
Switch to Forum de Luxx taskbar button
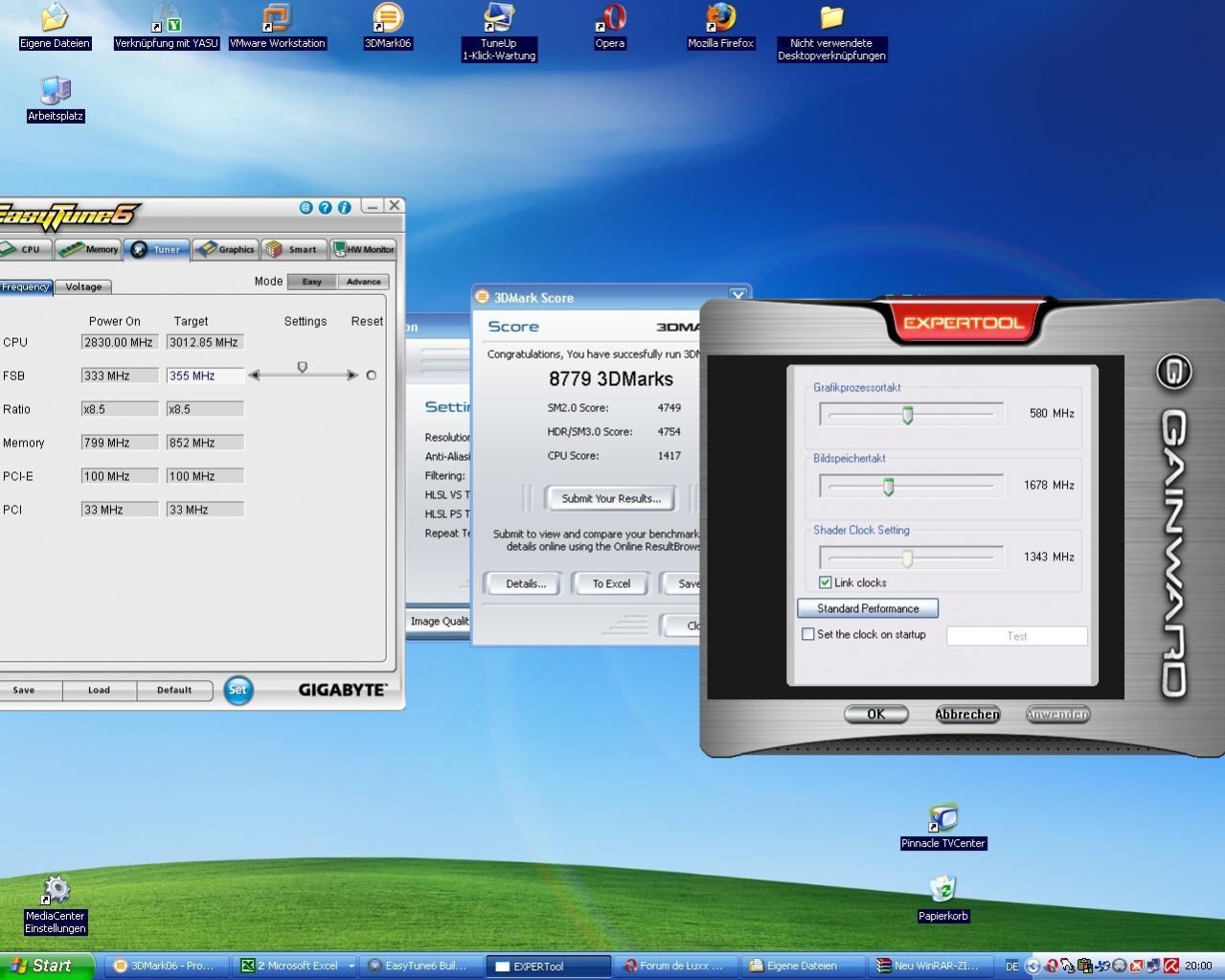[x=676, y=966]
